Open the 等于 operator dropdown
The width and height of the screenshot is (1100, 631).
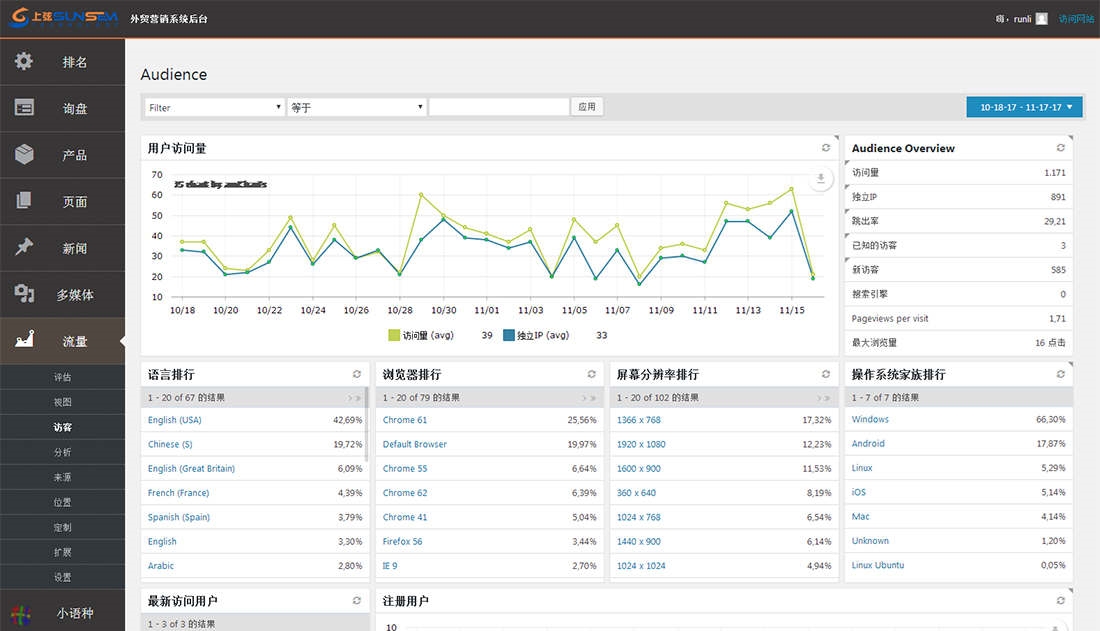click(356, 107)
